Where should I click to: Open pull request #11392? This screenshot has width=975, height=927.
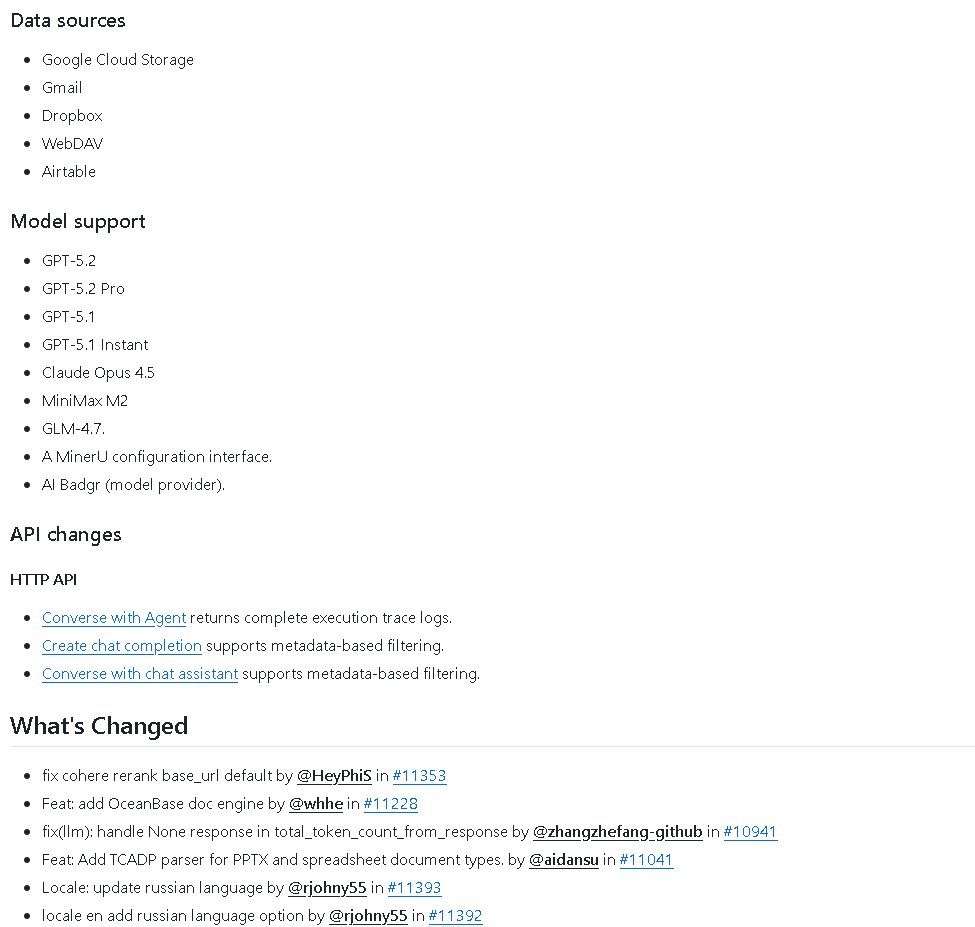pyautogui.click(x=455, y=915)
